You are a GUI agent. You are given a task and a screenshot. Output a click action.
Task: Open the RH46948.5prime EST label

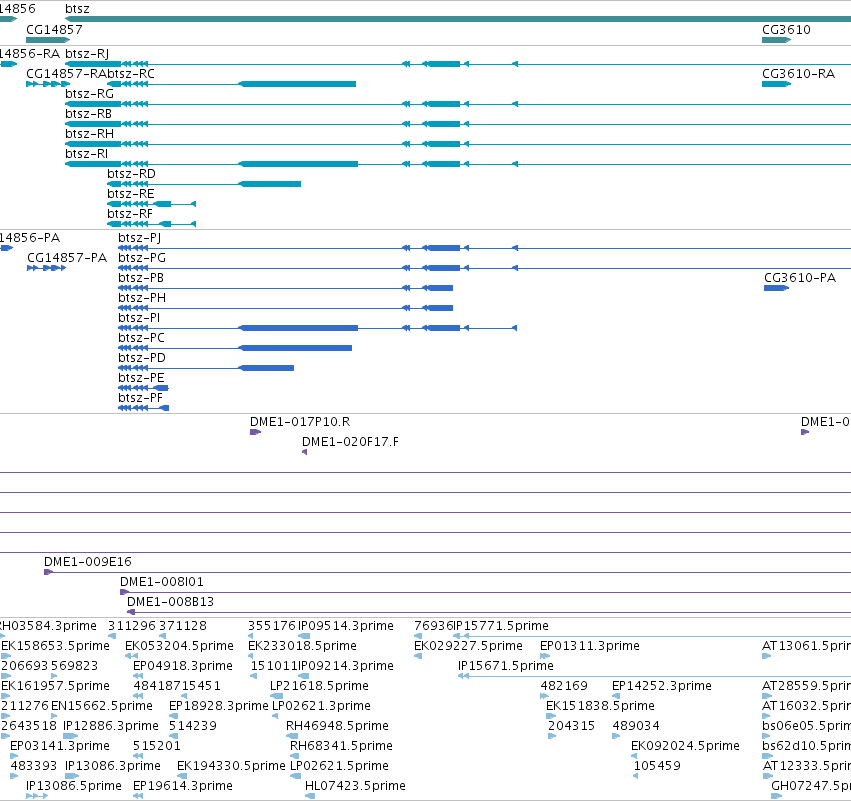[338, 726]
